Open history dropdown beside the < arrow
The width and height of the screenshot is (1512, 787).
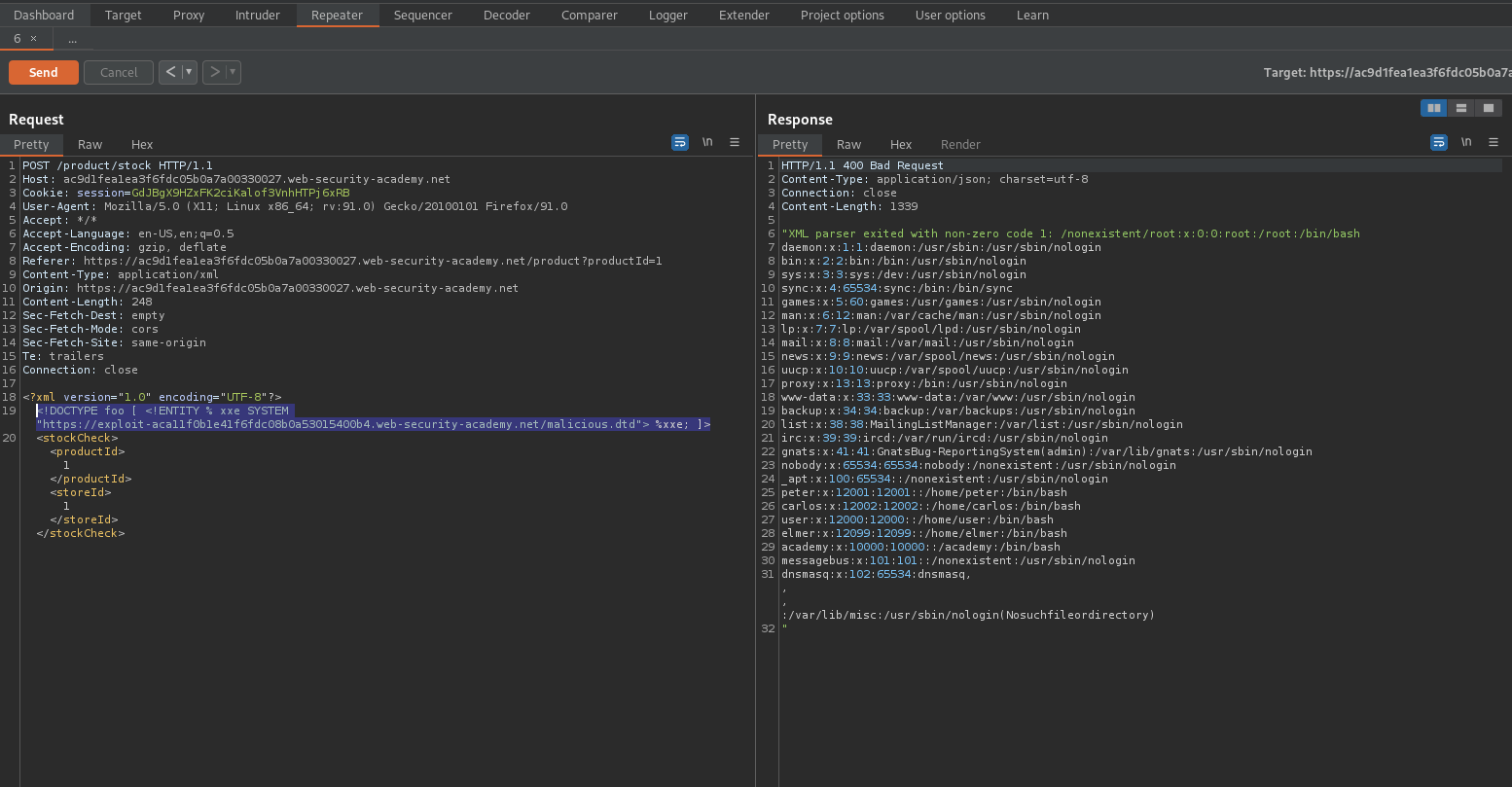click(190, 72)
